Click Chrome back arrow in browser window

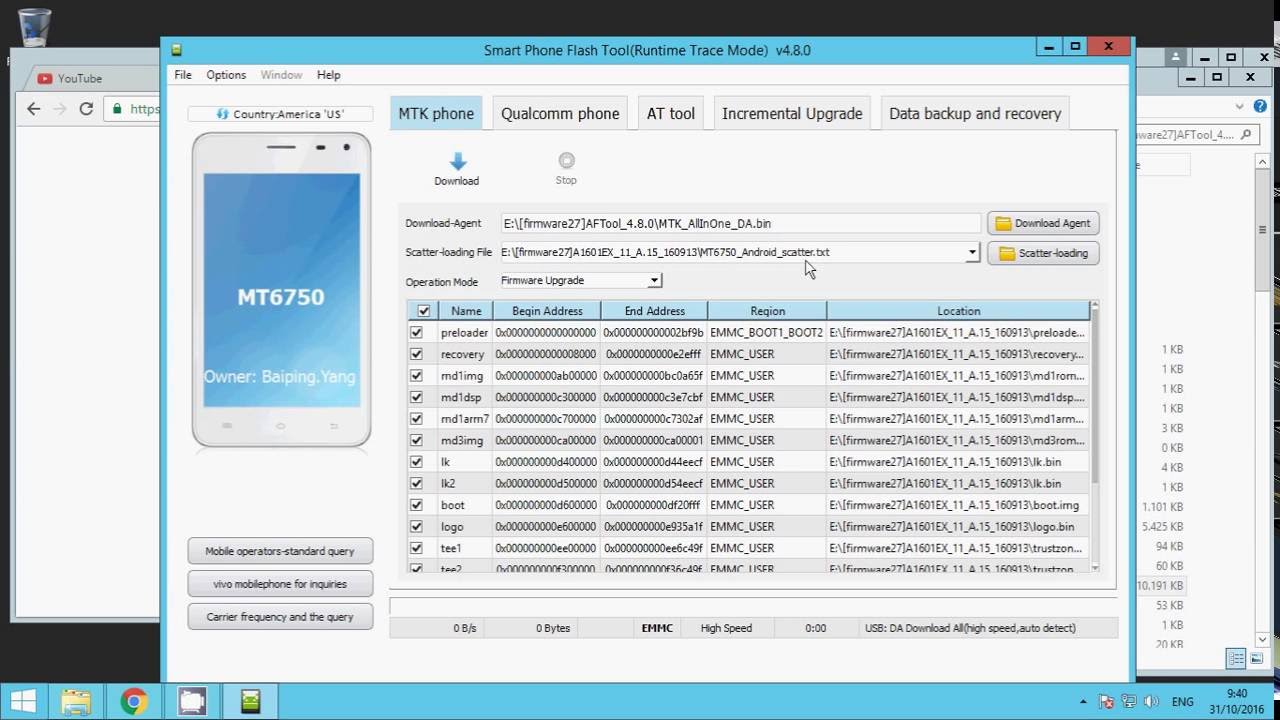pos(34,109)
